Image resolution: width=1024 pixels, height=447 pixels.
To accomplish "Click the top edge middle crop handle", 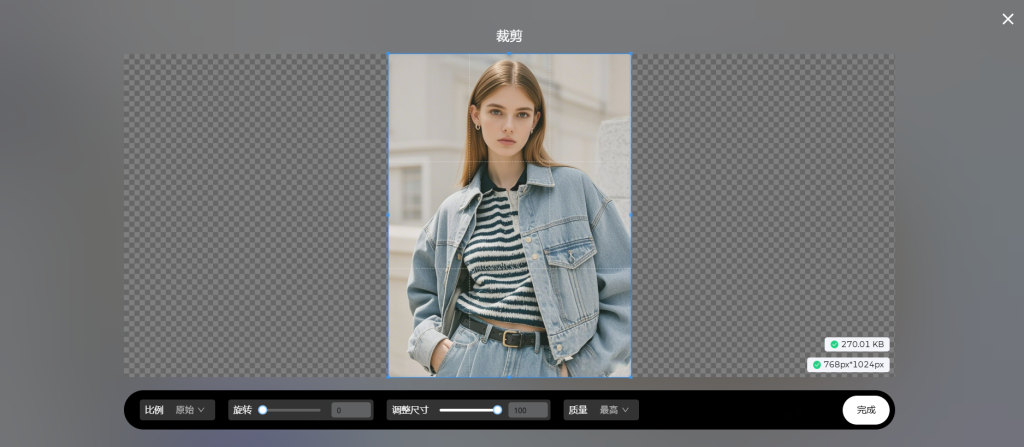I will click(x=509, y=54).
